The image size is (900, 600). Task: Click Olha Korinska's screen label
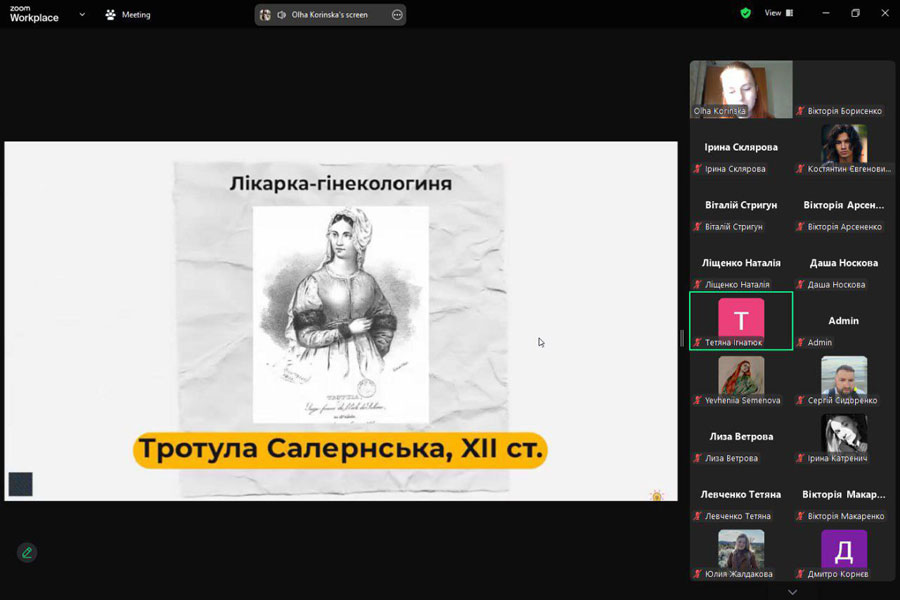(x=329, y=15)
